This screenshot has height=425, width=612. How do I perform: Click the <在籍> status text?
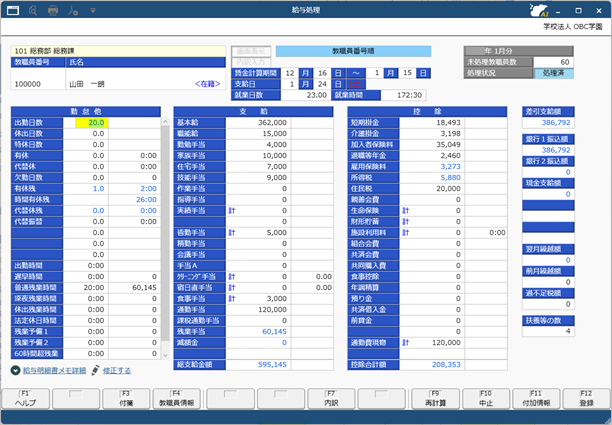(x=207, y=84)
